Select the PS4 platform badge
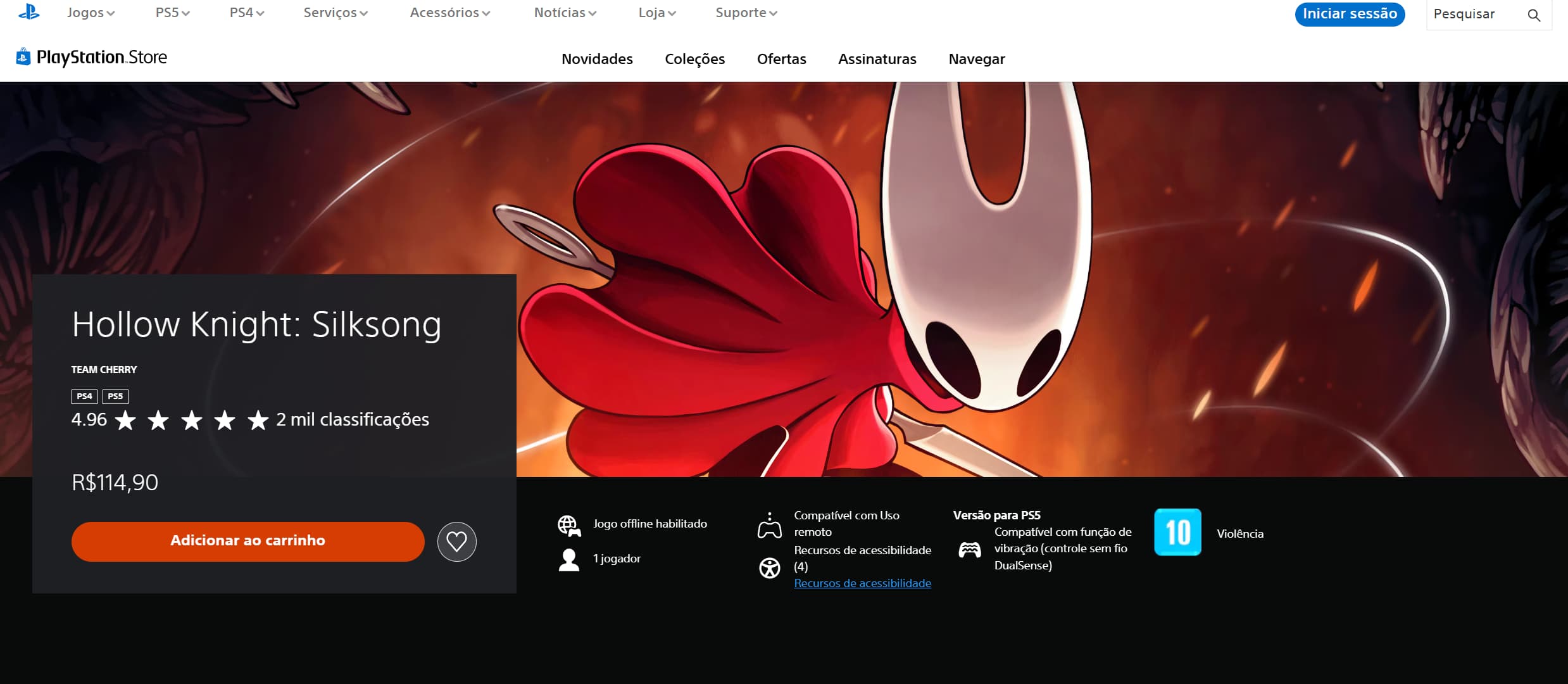 tap(83, 396)
